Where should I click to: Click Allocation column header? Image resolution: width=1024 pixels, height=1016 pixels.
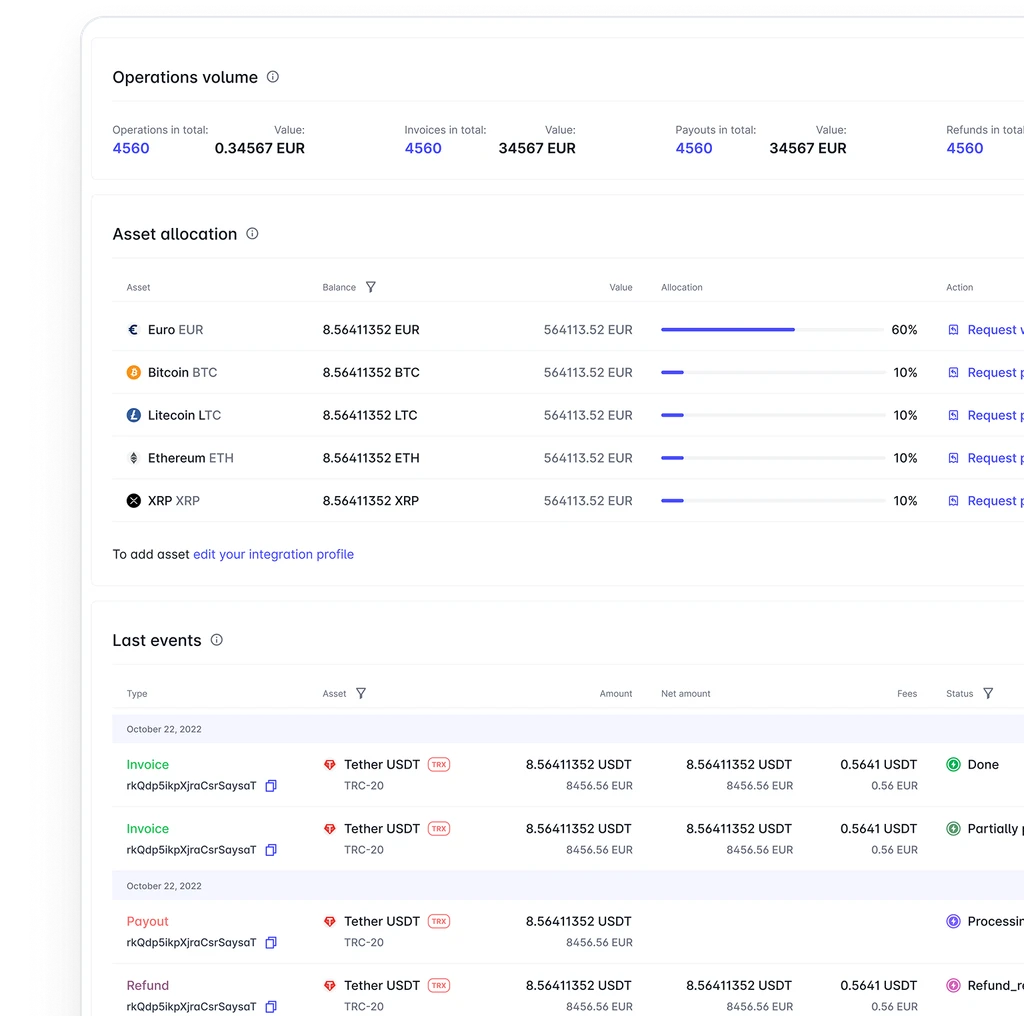[x=682, y=287]
